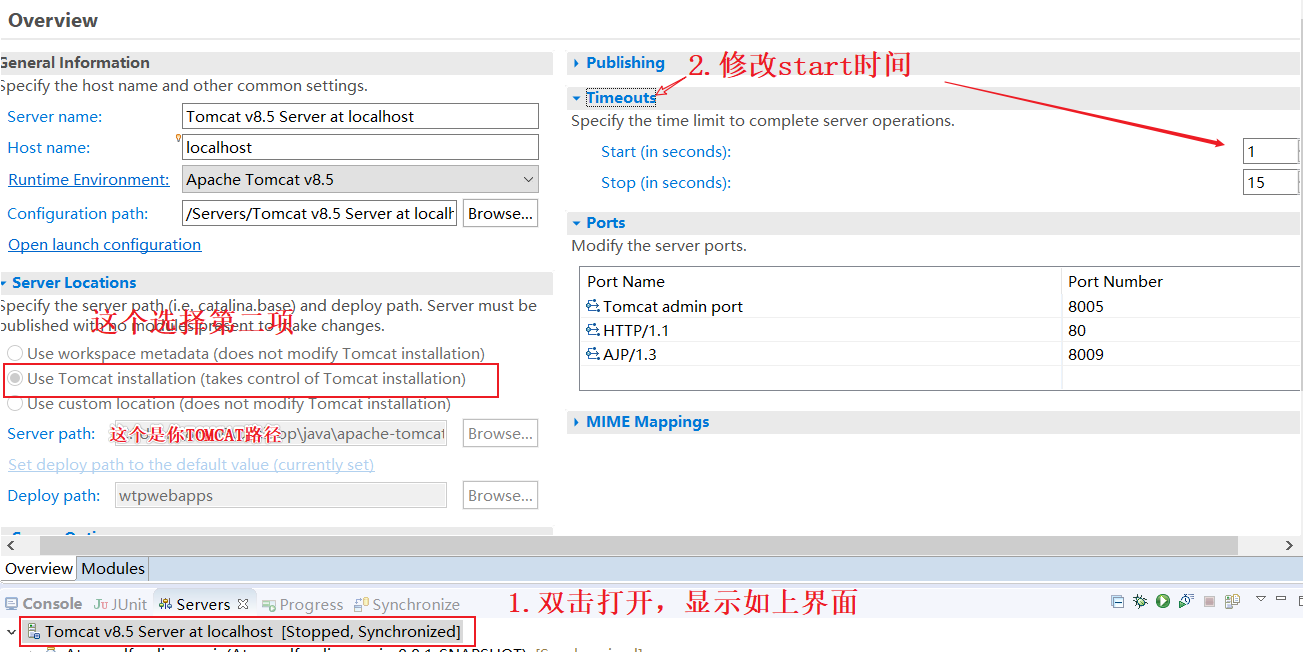Click the Port Number column header

pyautogui.click(x=1181, y=281)
